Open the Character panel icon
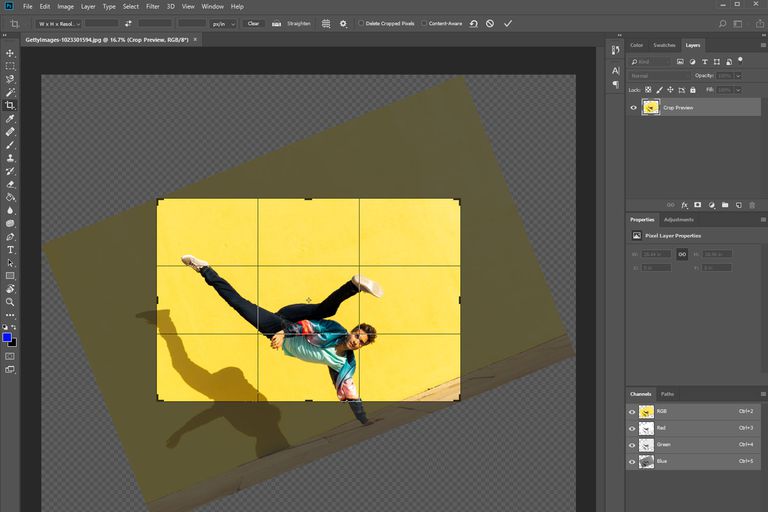This screenshot has height=512, width=768. click(x=616, y=71)
